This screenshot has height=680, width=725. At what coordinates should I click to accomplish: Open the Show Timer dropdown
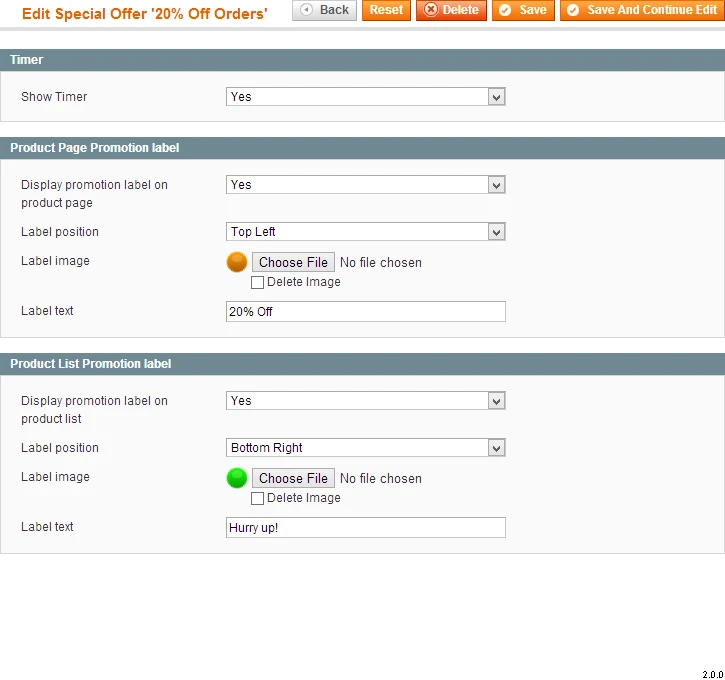[366, 97]
